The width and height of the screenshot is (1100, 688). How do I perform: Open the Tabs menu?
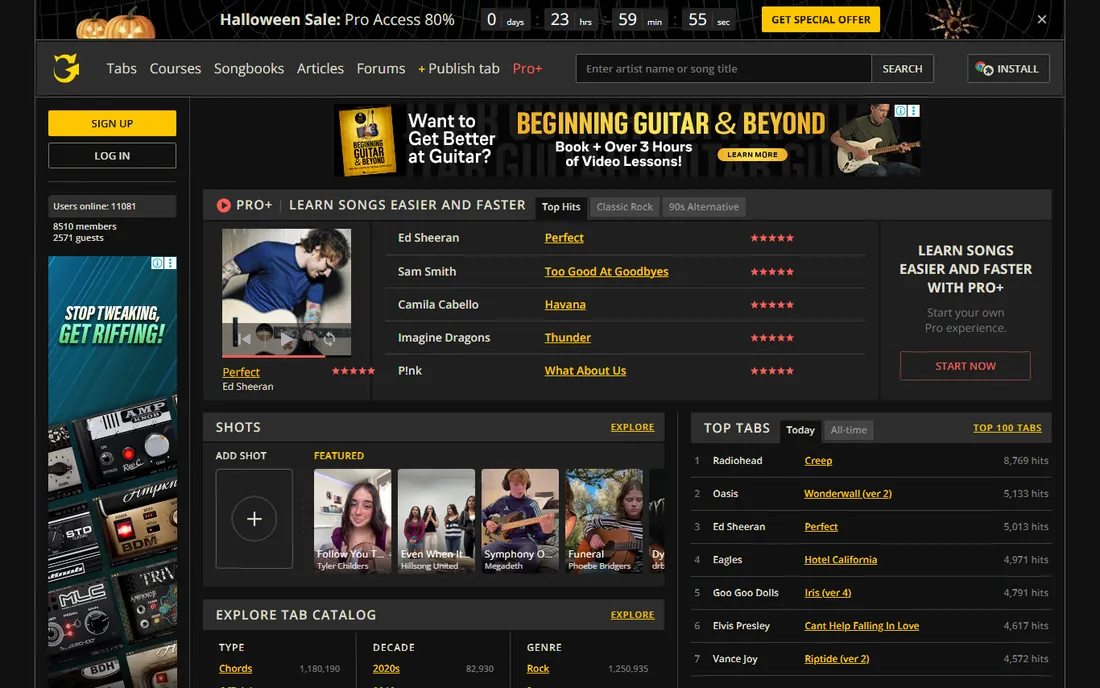coord(121,68)
